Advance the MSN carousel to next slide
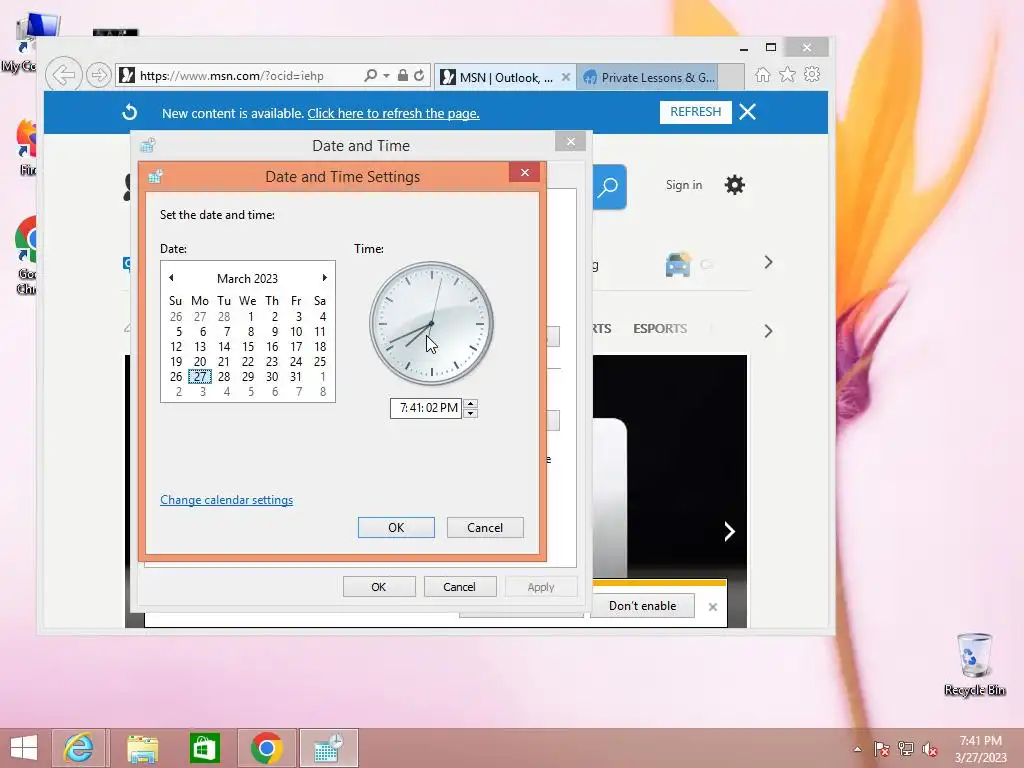 point(729,531)
